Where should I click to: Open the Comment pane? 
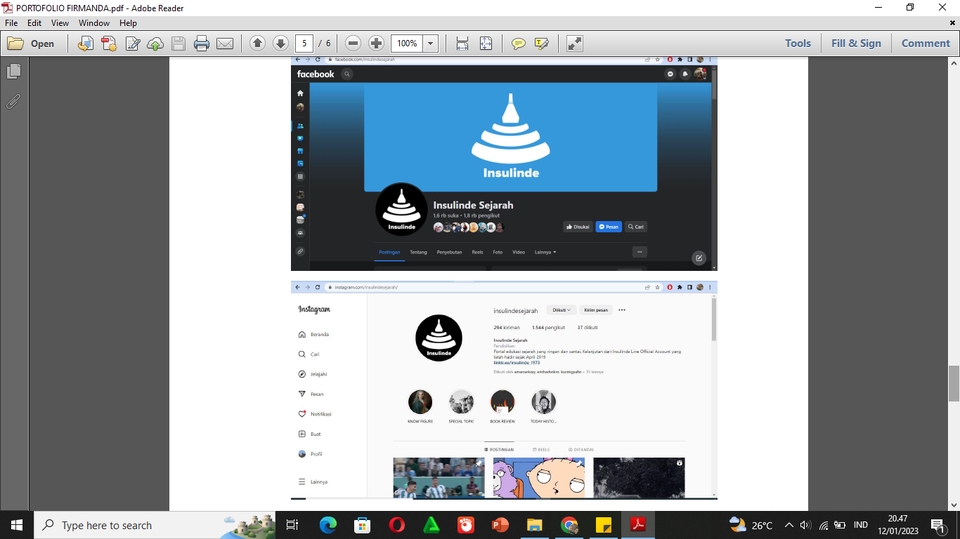pos(925,43)
